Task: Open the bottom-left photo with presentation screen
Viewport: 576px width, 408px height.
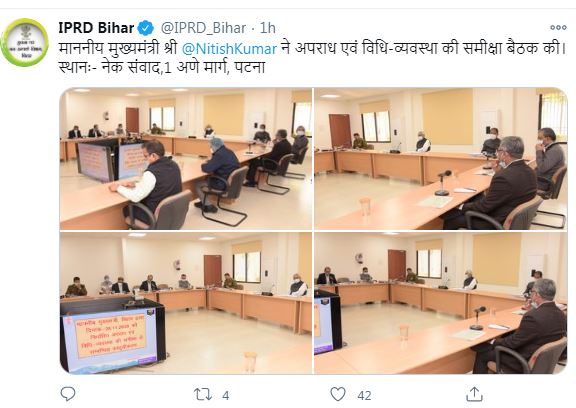Action: (186, 303)
